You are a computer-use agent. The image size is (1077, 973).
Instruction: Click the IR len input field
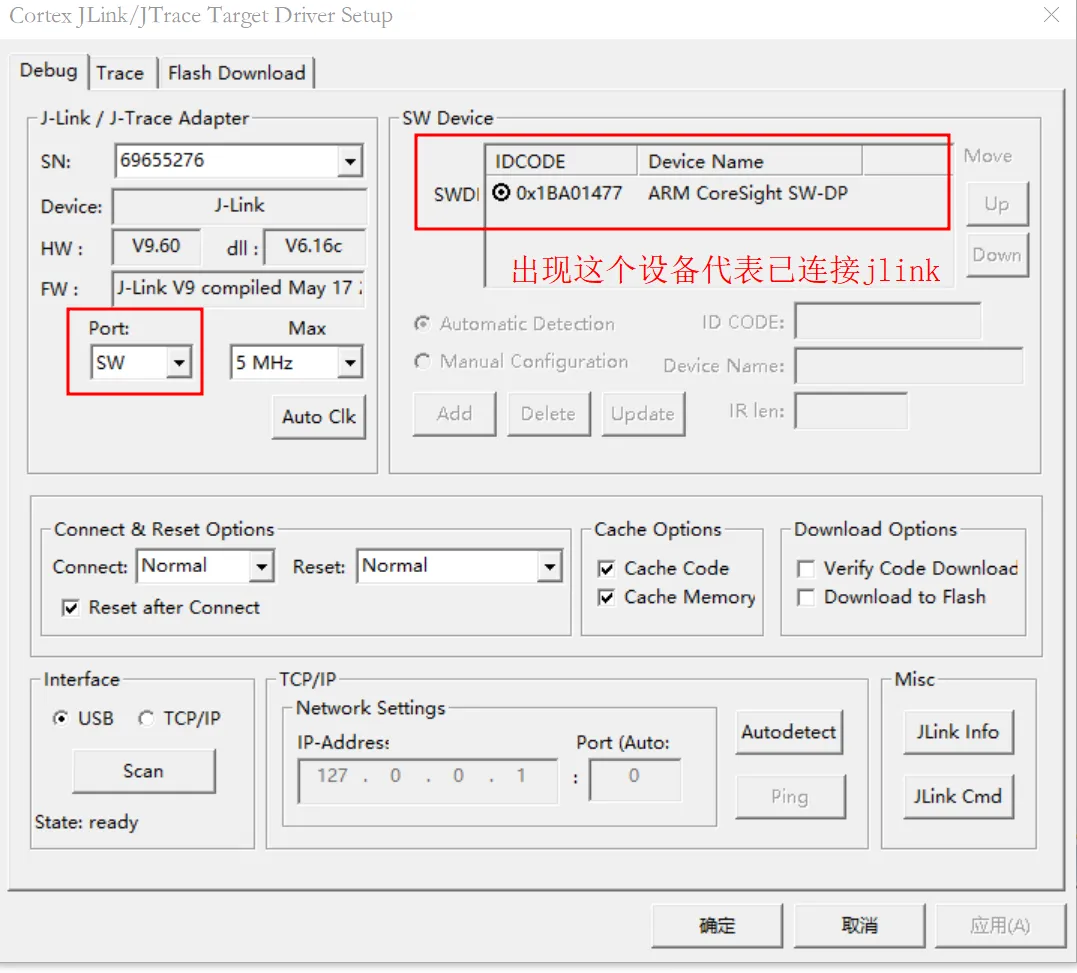850,411
